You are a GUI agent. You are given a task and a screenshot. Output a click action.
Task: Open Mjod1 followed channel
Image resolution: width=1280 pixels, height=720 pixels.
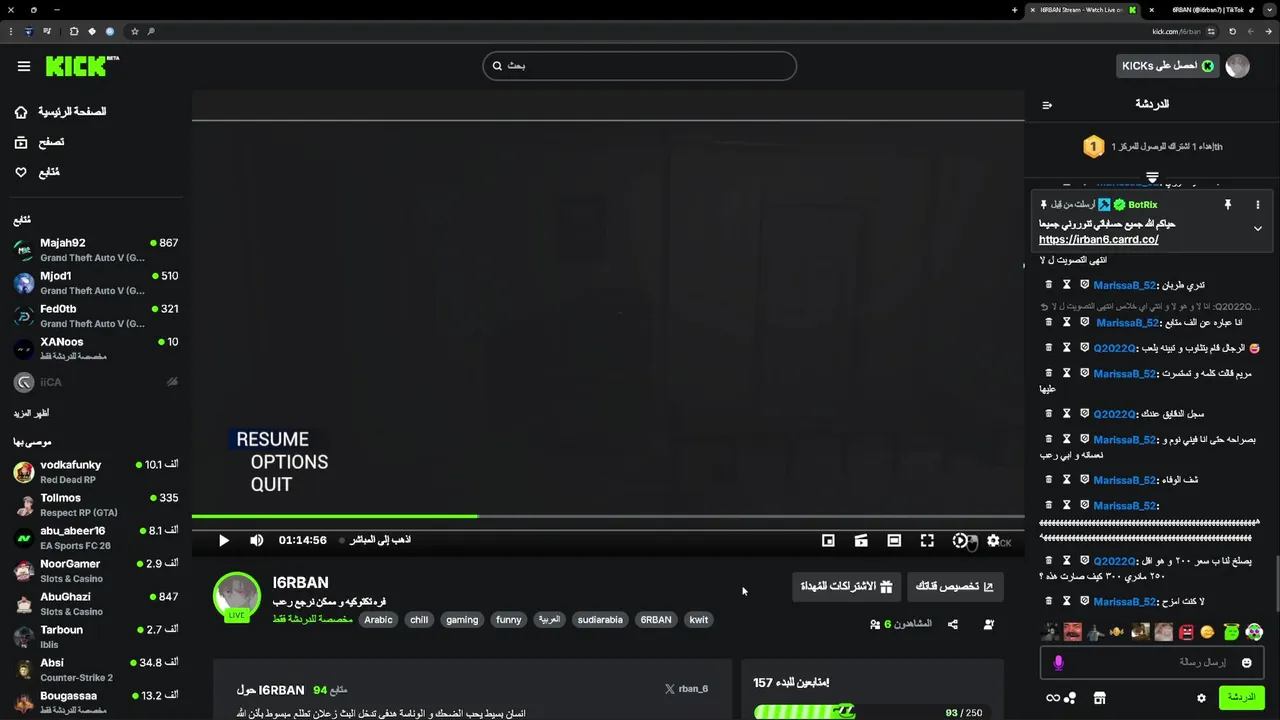pos(96,283)
